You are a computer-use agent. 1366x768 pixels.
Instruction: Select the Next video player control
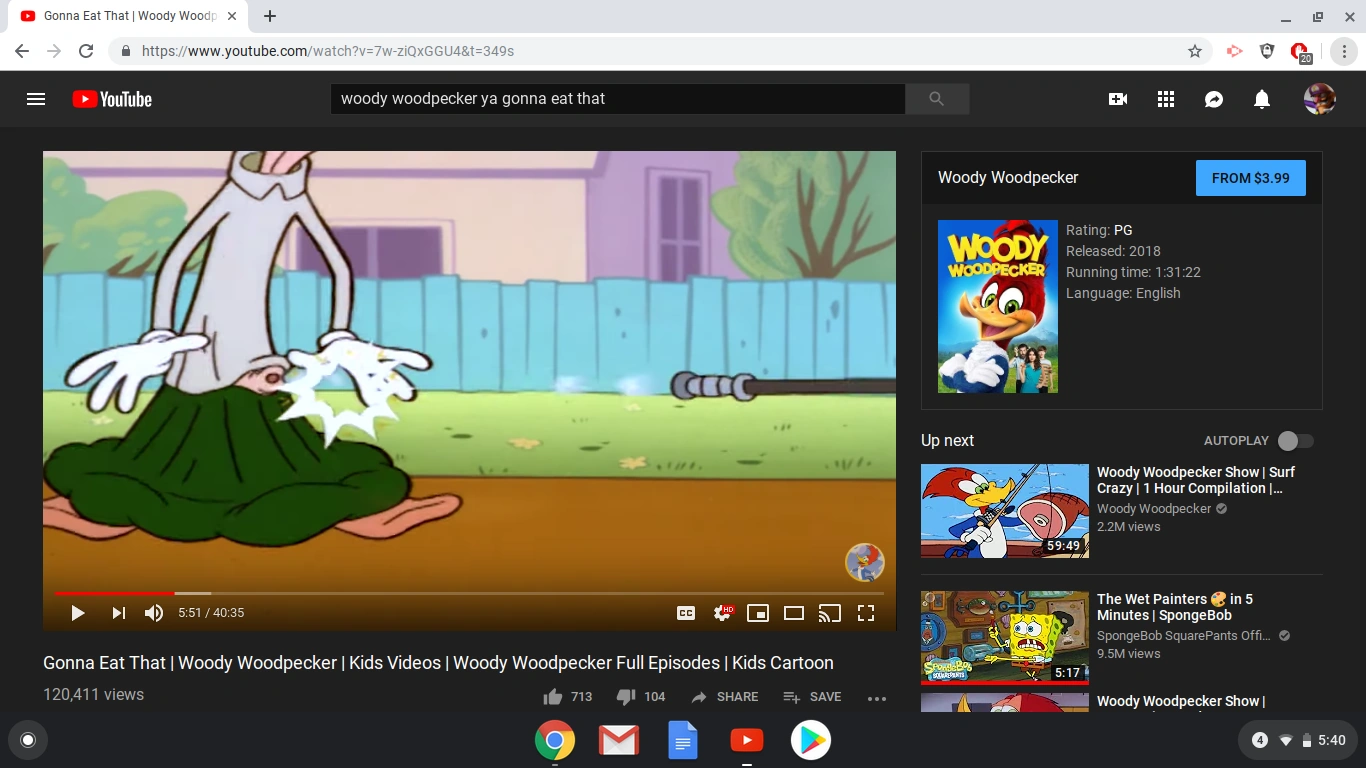[x=117, y=612]
